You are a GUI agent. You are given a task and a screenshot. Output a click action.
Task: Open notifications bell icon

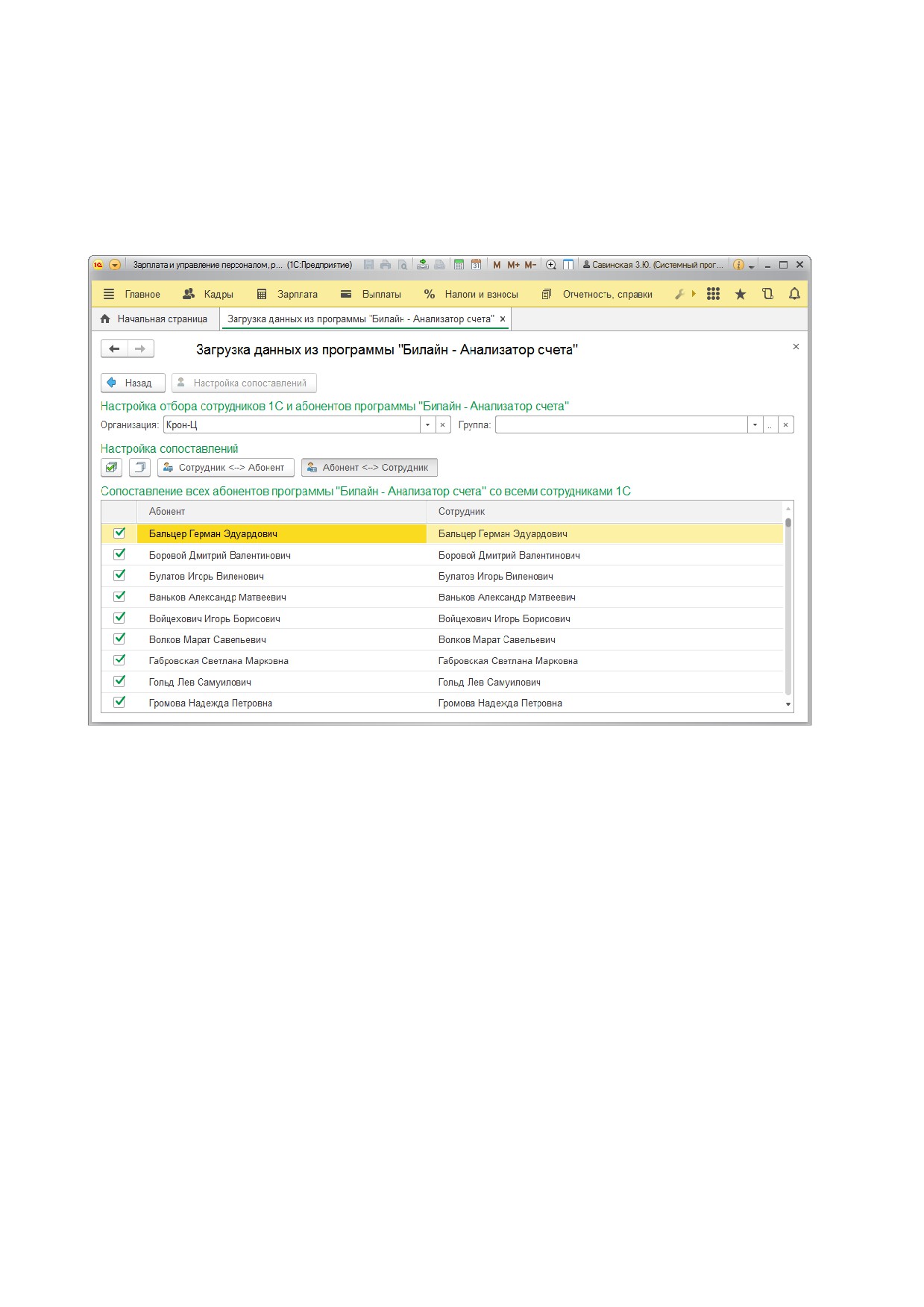[x=794, y=294]
